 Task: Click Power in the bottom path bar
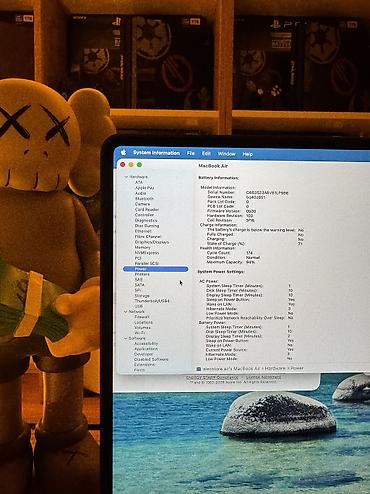[297, 368]
